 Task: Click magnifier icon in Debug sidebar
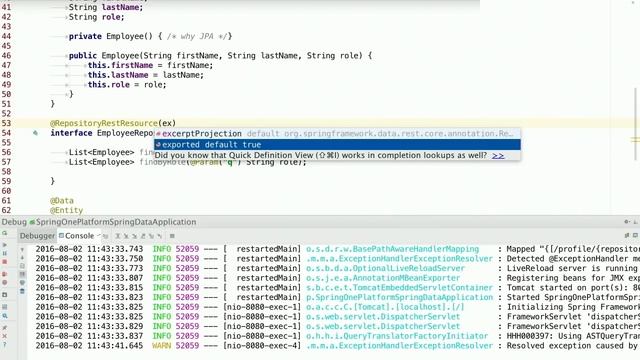point(4,316)
